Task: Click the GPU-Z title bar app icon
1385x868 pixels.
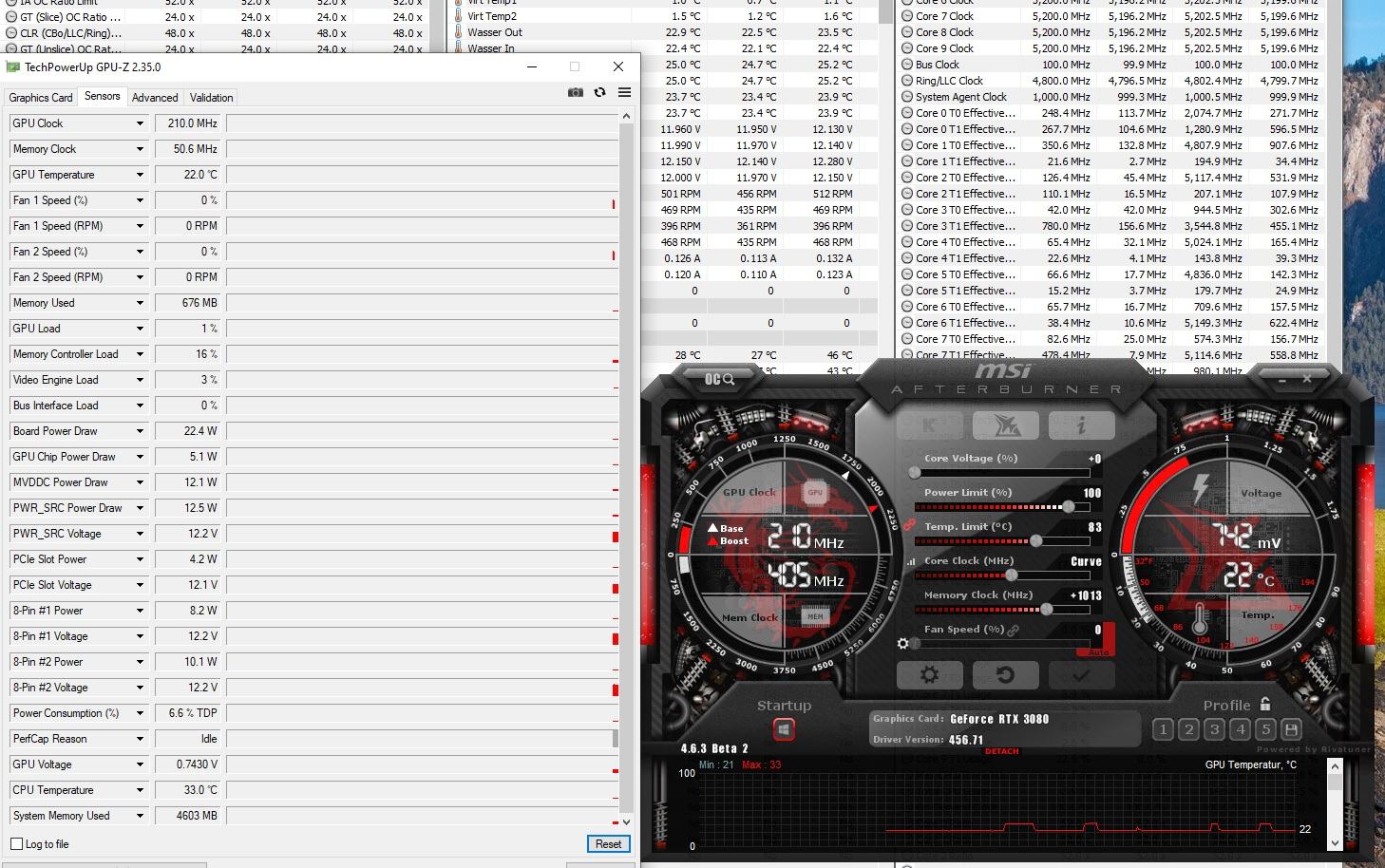Action: click(12, 66)
